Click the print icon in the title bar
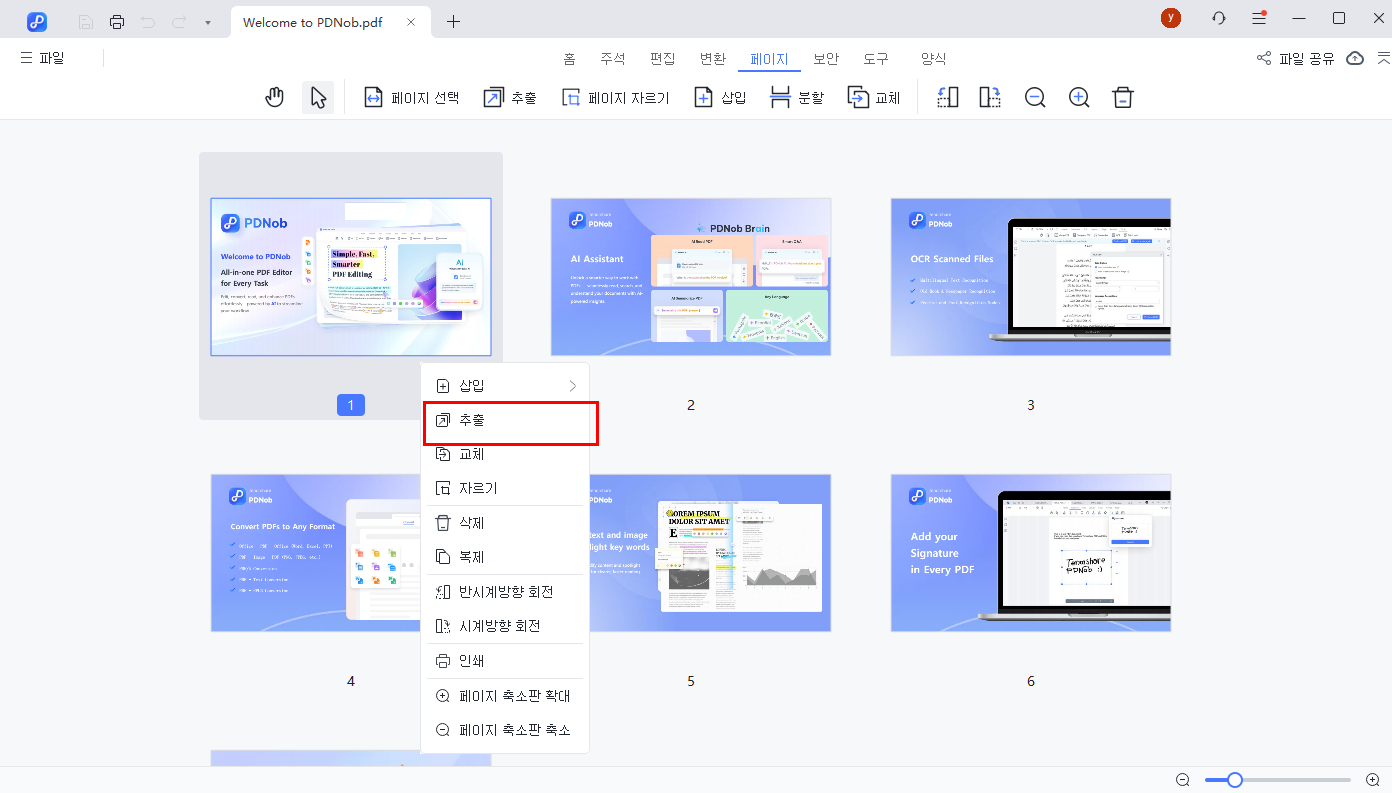This screenshot has width=1392, height=793. coord(117,21)
